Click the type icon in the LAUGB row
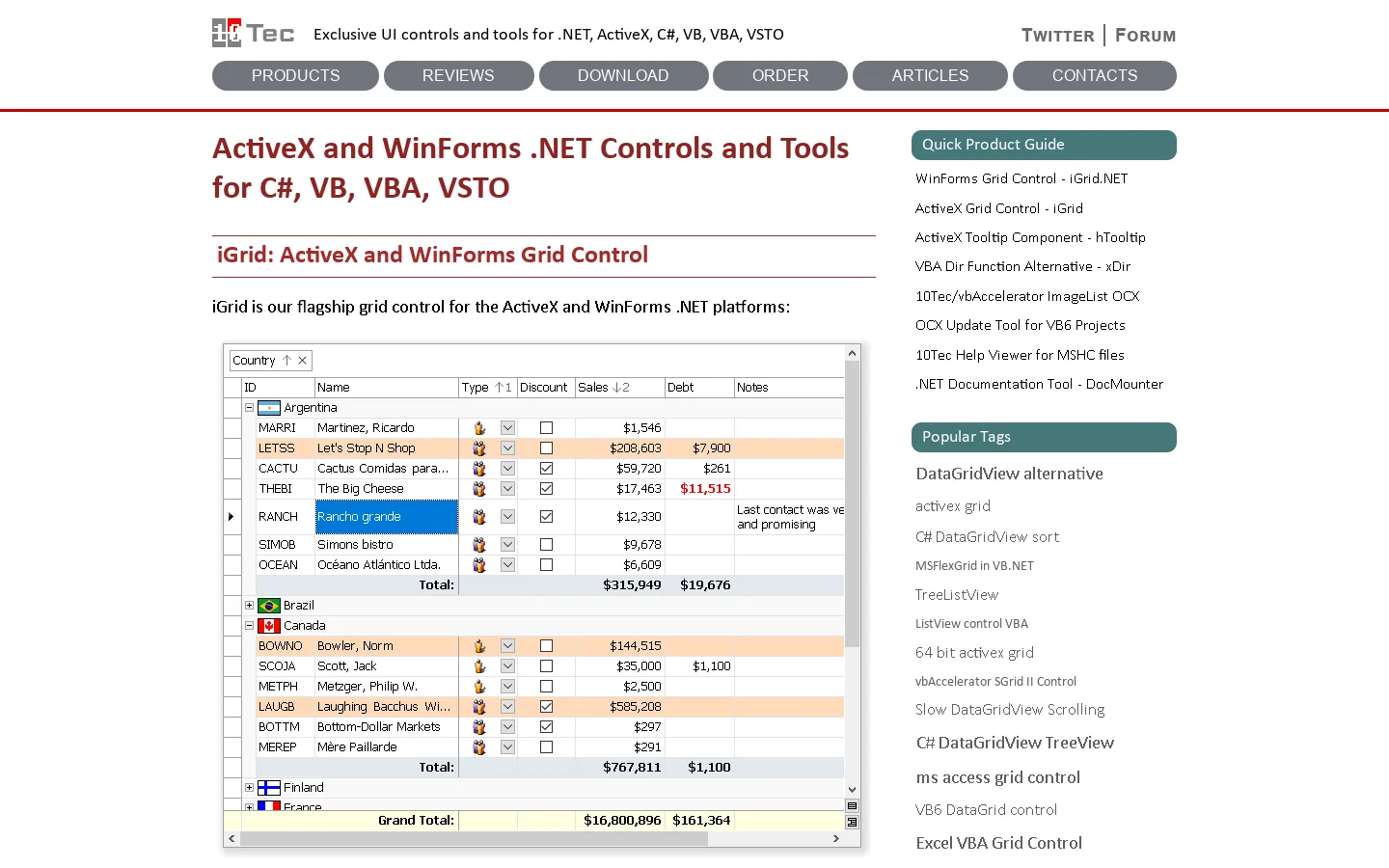The width and height of the screenshot is (1389, 868). pos(479,707)
